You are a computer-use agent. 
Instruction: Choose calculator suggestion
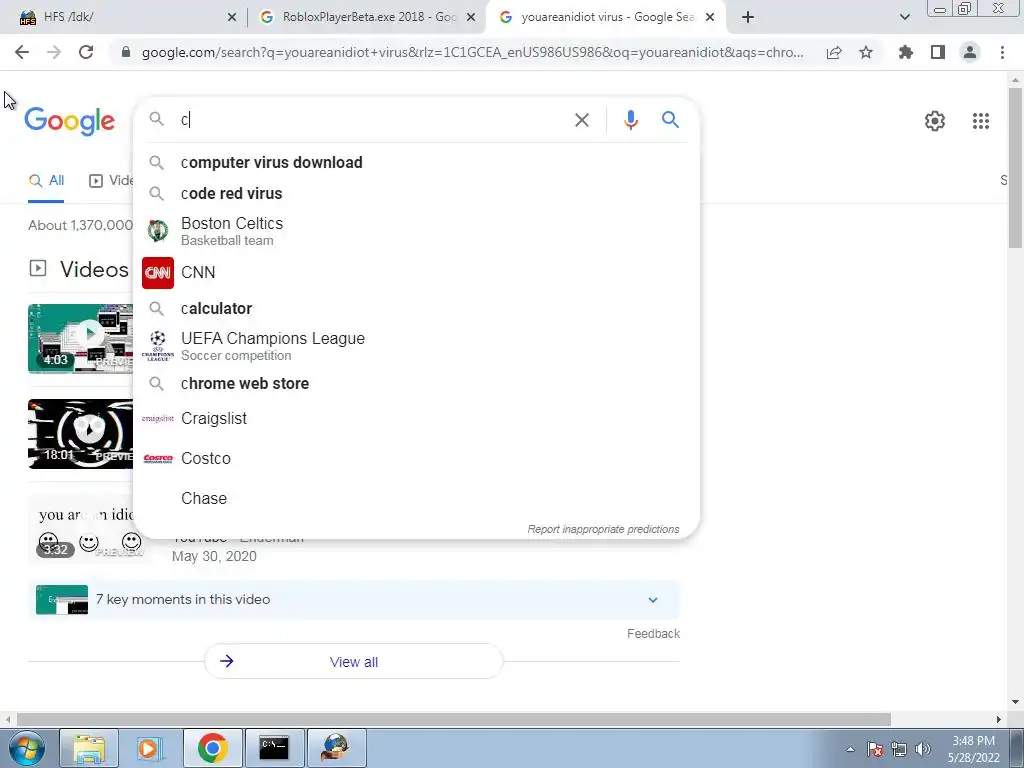(416, 308)
